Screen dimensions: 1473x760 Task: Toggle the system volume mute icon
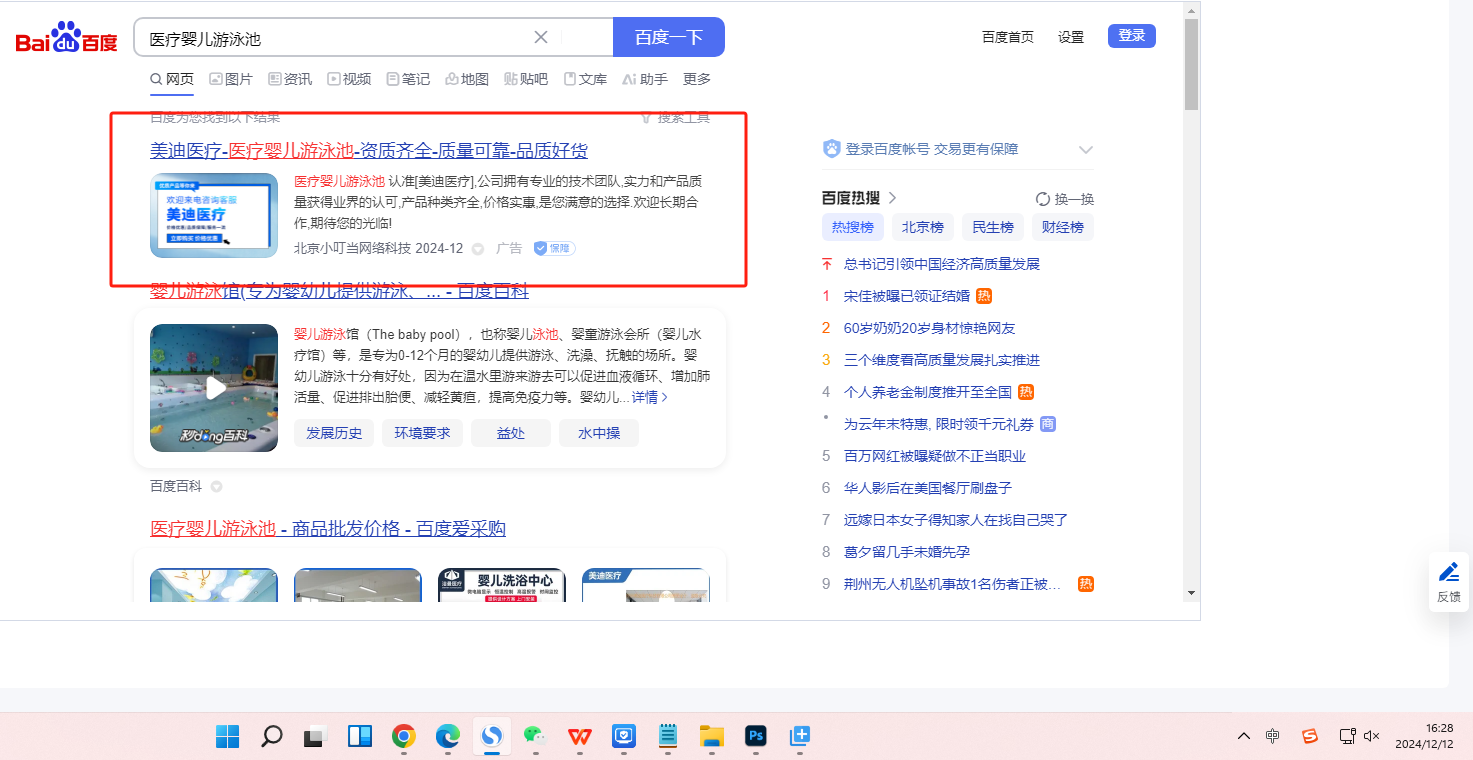1372,737
